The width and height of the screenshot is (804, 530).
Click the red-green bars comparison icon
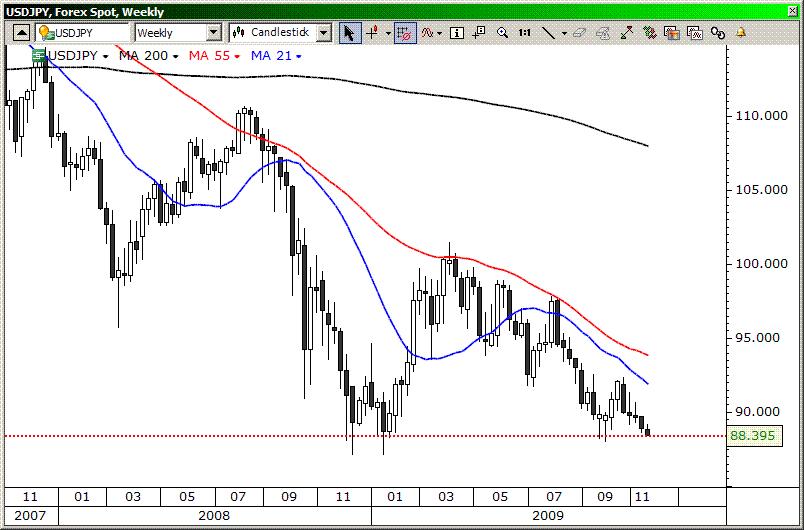click(x=650, y=33)
